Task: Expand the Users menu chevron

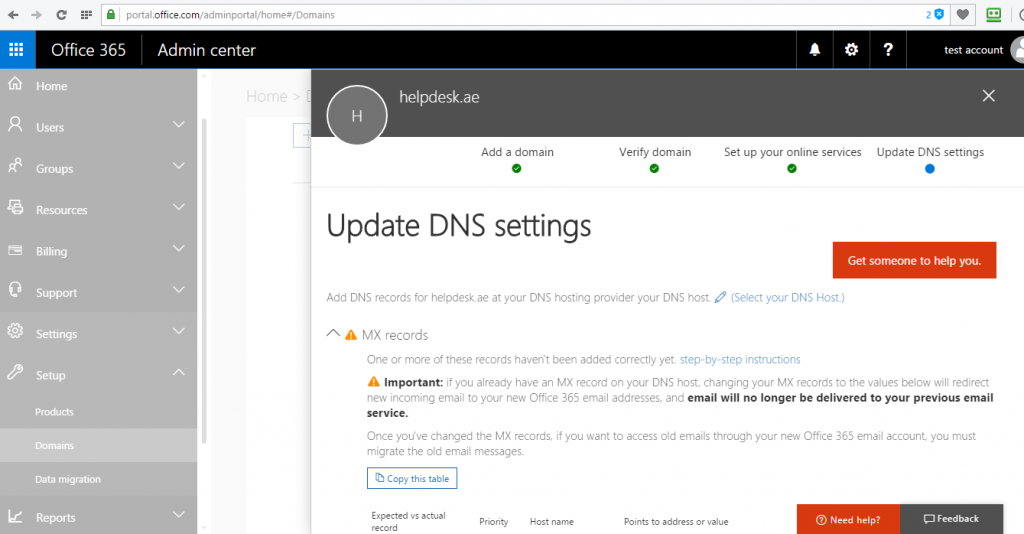Action: point(178,124)
